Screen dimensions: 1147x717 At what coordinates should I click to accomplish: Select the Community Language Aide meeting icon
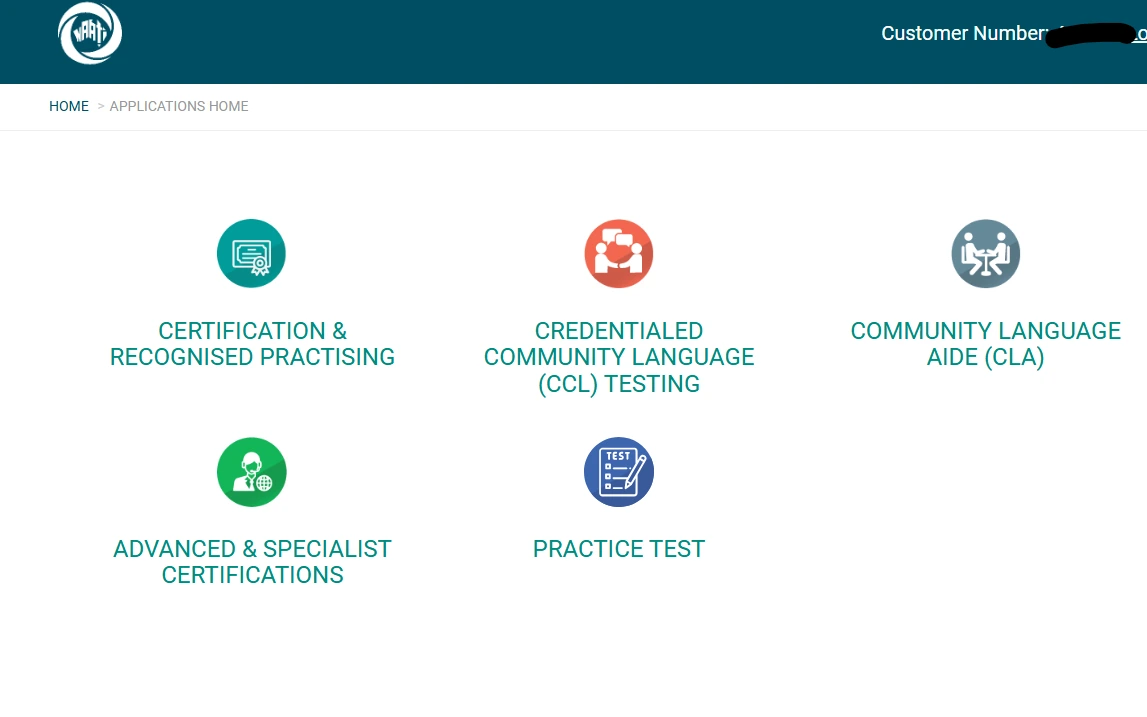click(x=985, y=253)
